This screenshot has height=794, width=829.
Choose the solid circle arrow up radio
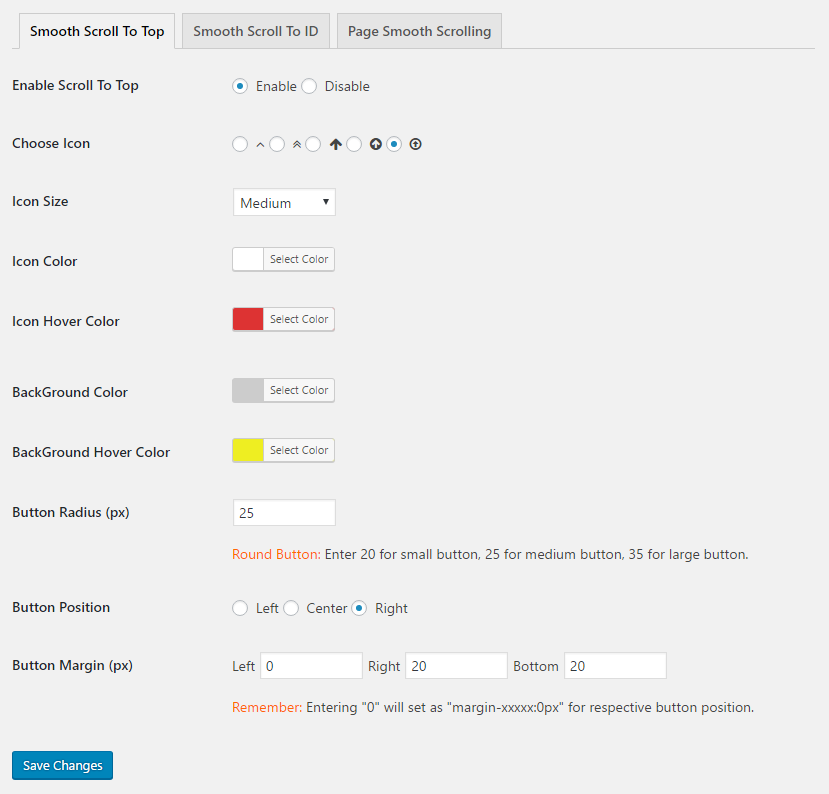tap(354, 144)
